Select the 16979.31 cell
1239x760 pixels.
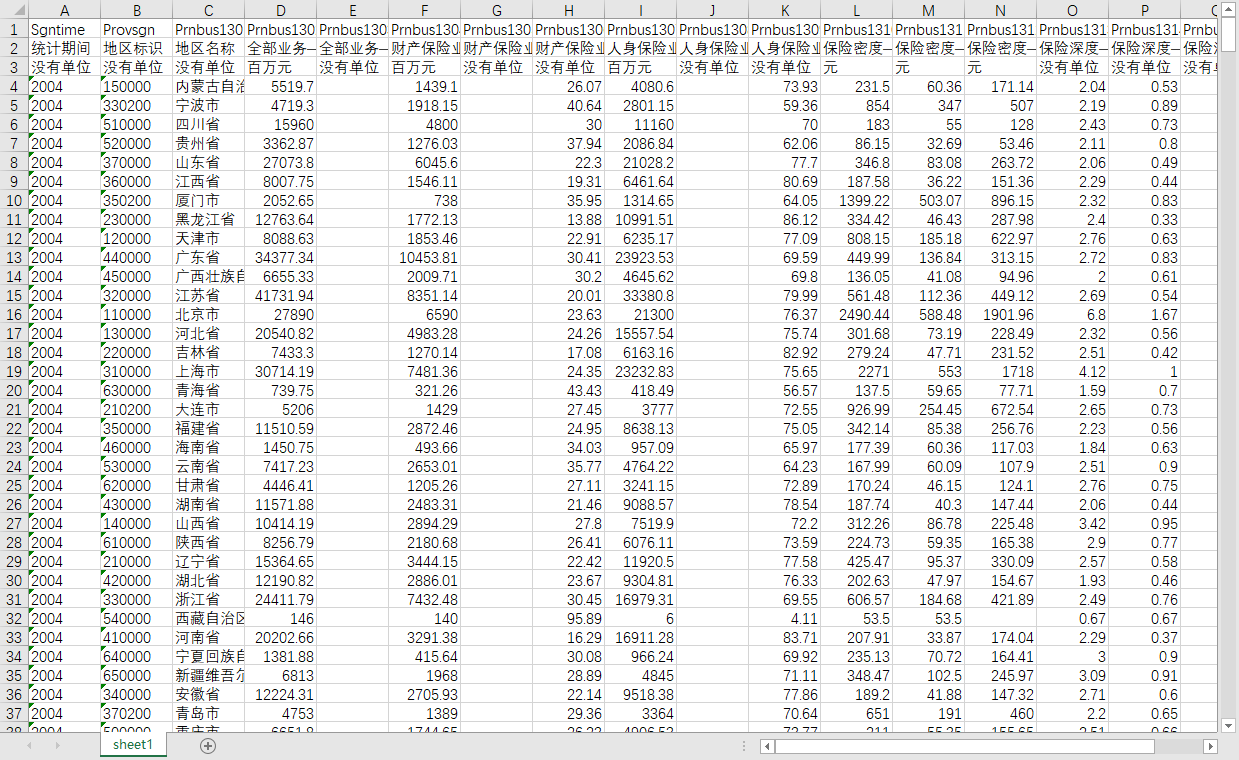tap(640, 599)
